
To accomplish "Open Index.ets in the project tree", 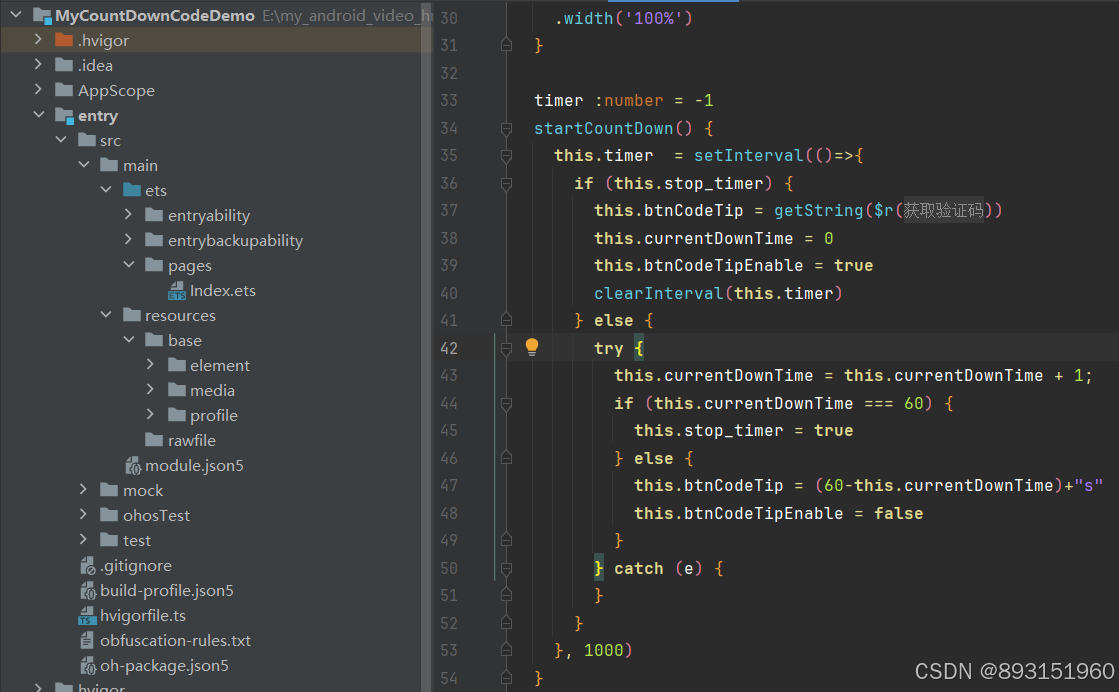I will pyautogui.click(x=223, y=290).
